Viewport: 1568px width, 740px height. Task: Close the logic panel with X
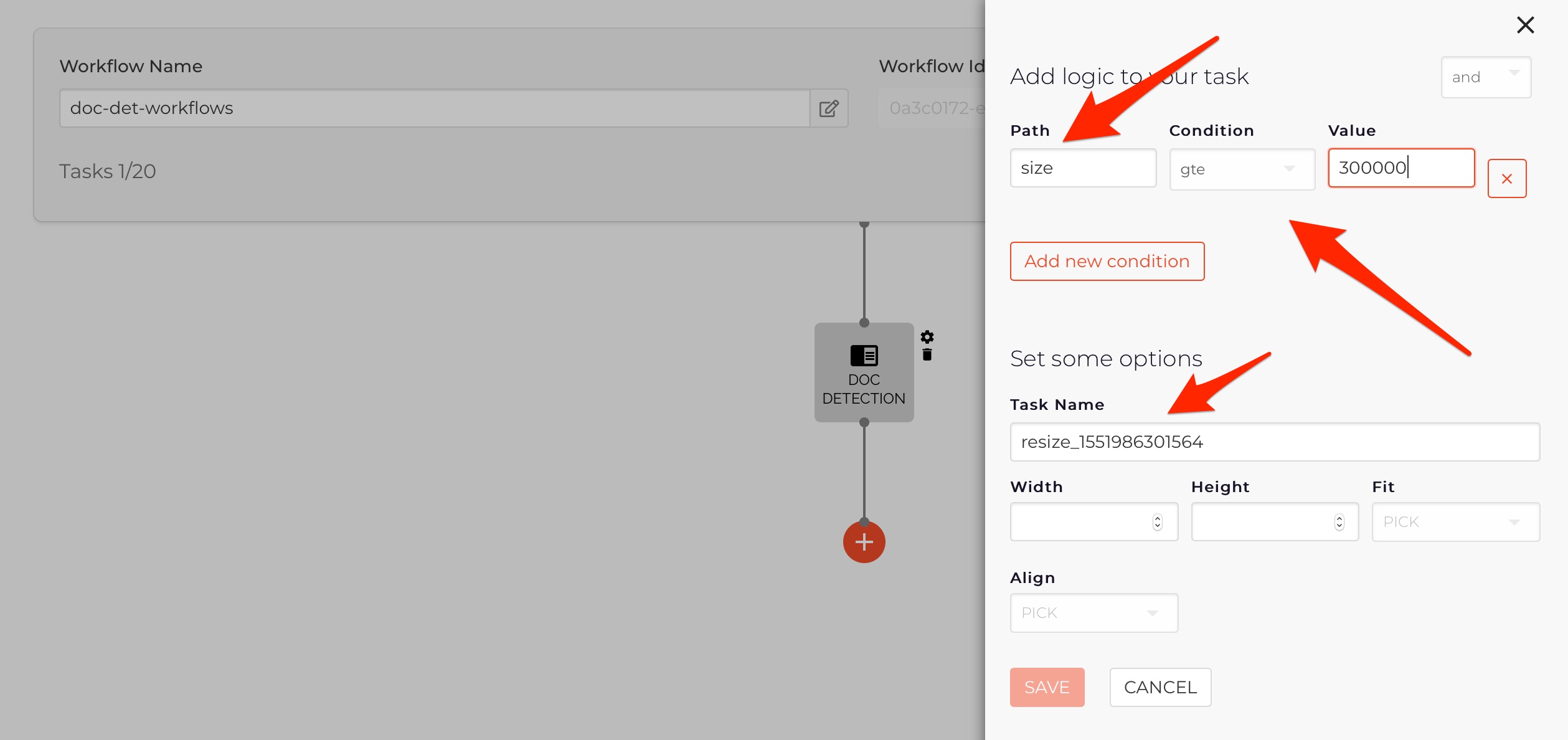(x=1526, y=25)
